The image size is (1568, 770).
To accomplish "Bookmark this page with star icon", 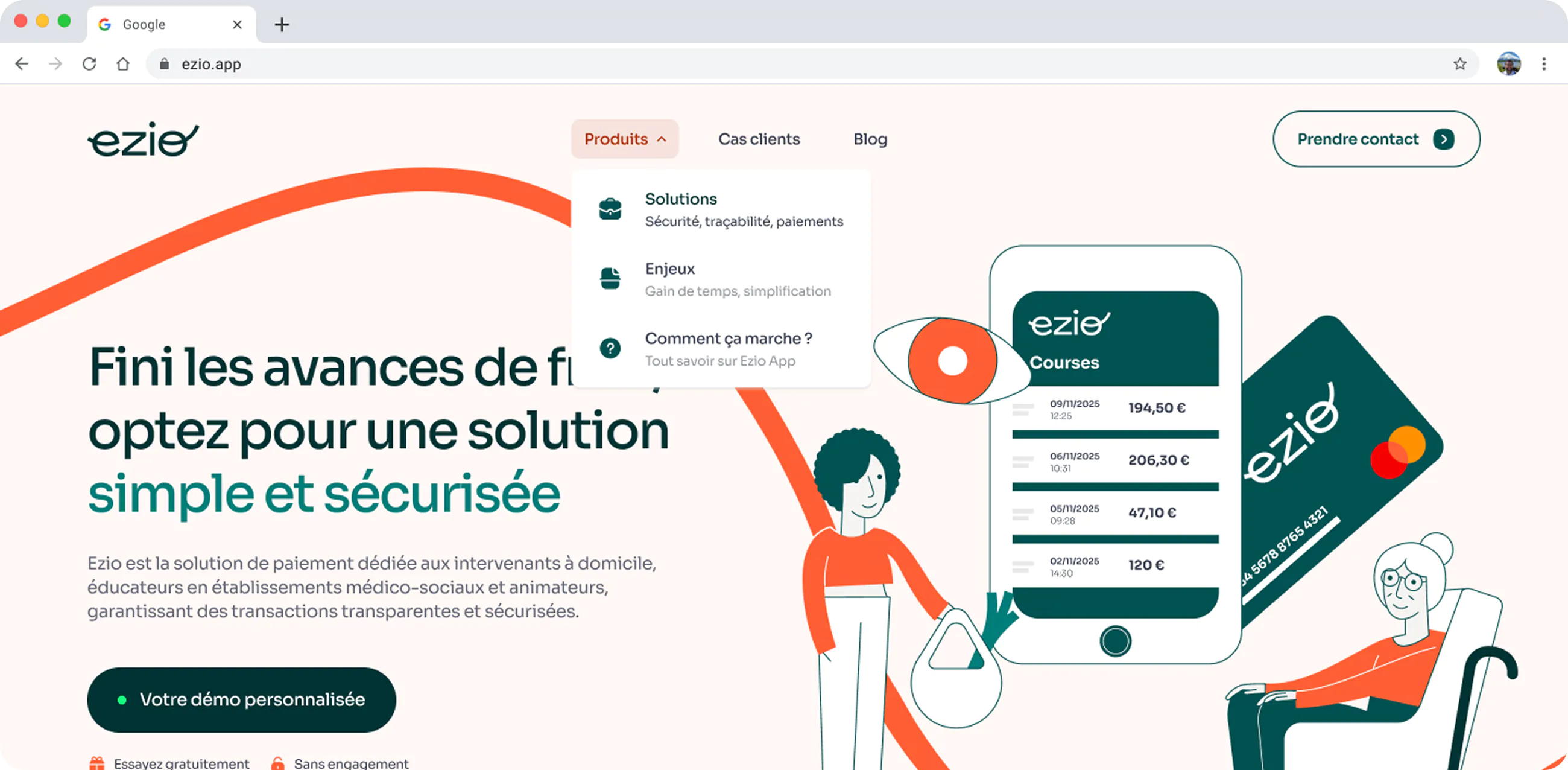I will point(1459,63).
